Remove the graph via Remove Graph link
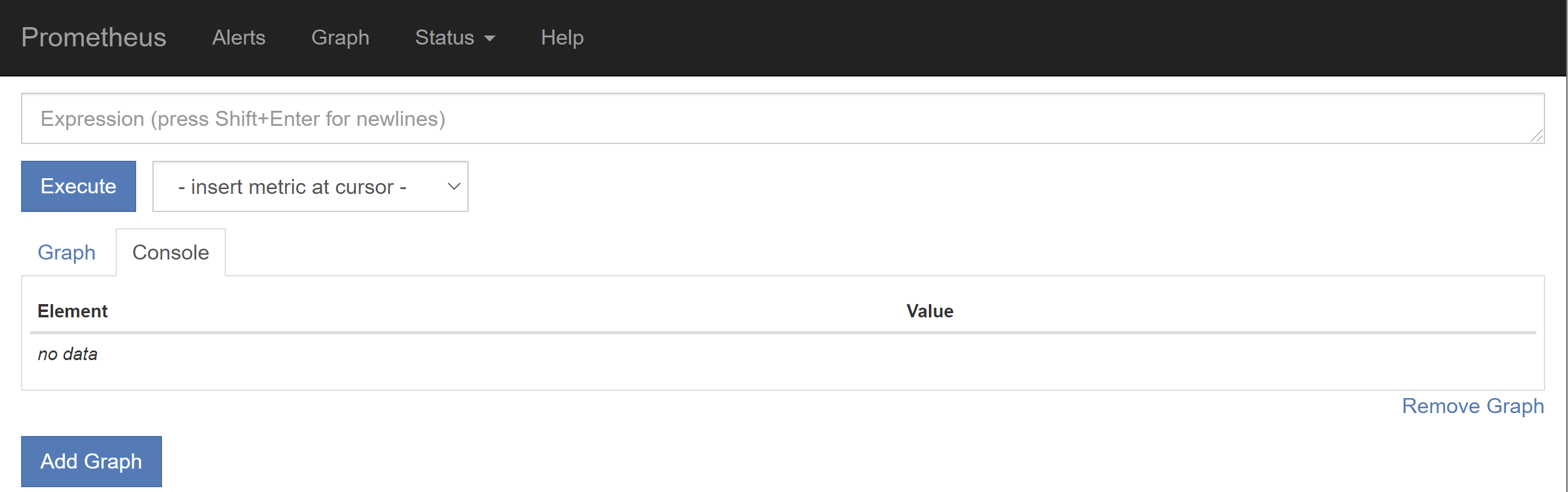 1472,406
